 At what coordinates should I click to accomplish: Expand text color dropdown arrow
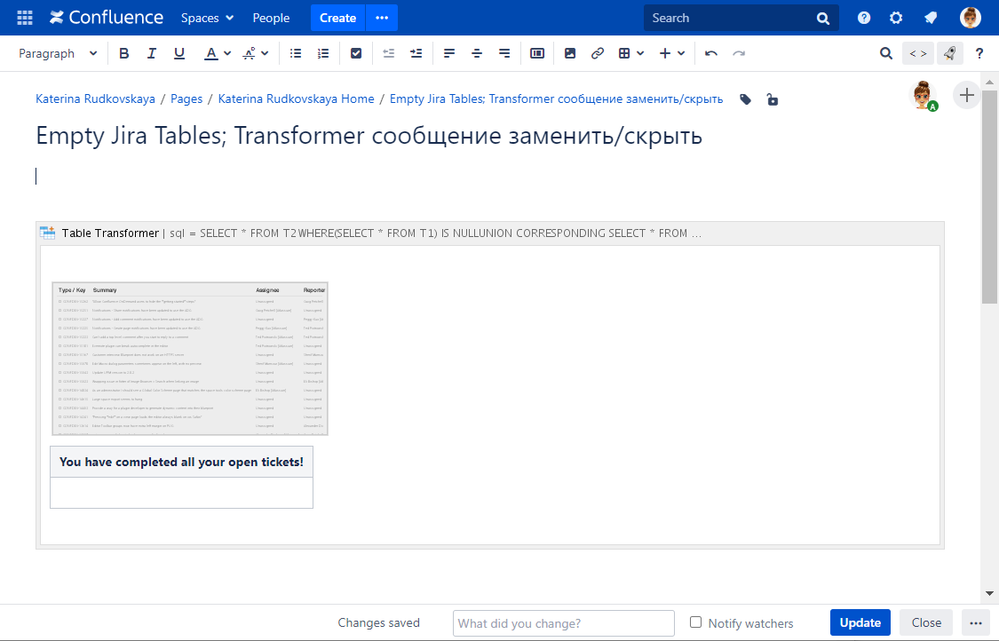227,54
